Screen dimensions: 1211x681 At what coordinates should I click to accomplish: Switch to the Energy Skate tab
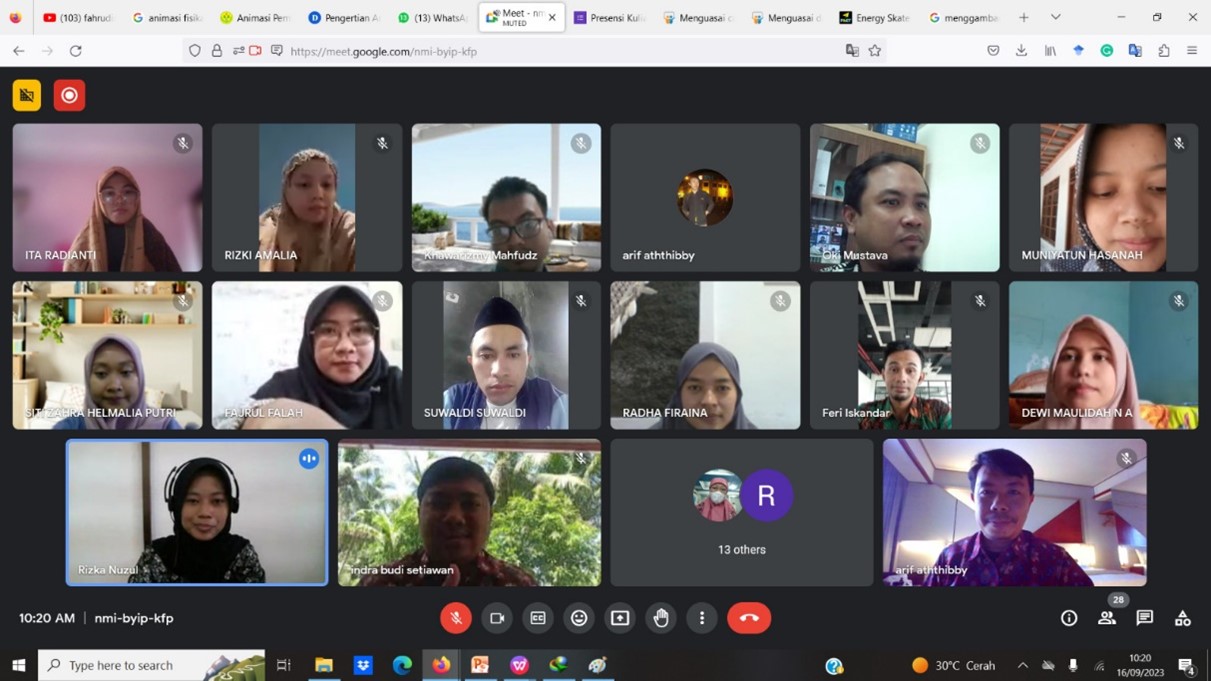point(874,17)
